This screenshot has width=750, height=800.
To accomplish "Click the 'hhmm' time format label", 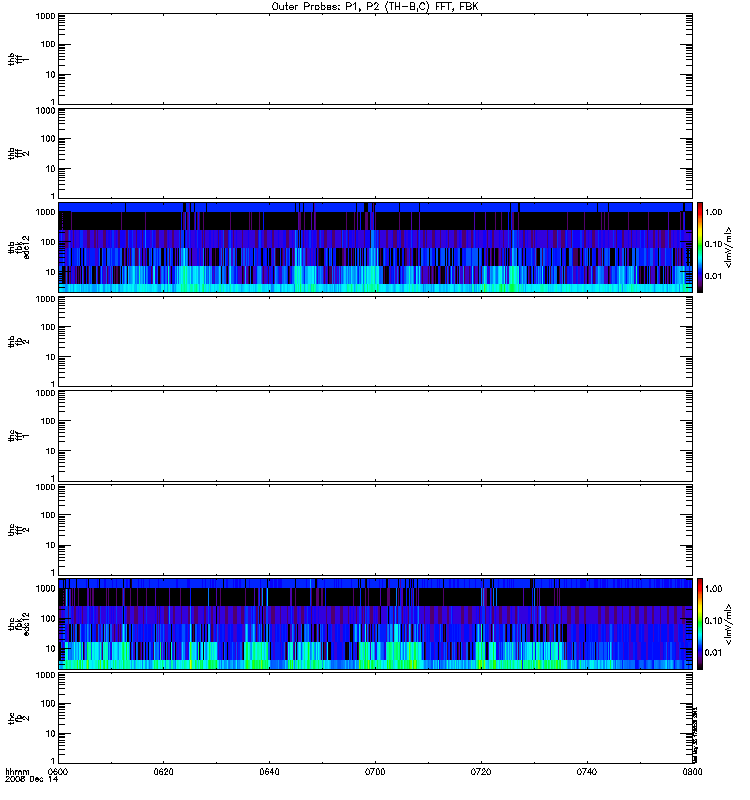I will click(17, 771).
